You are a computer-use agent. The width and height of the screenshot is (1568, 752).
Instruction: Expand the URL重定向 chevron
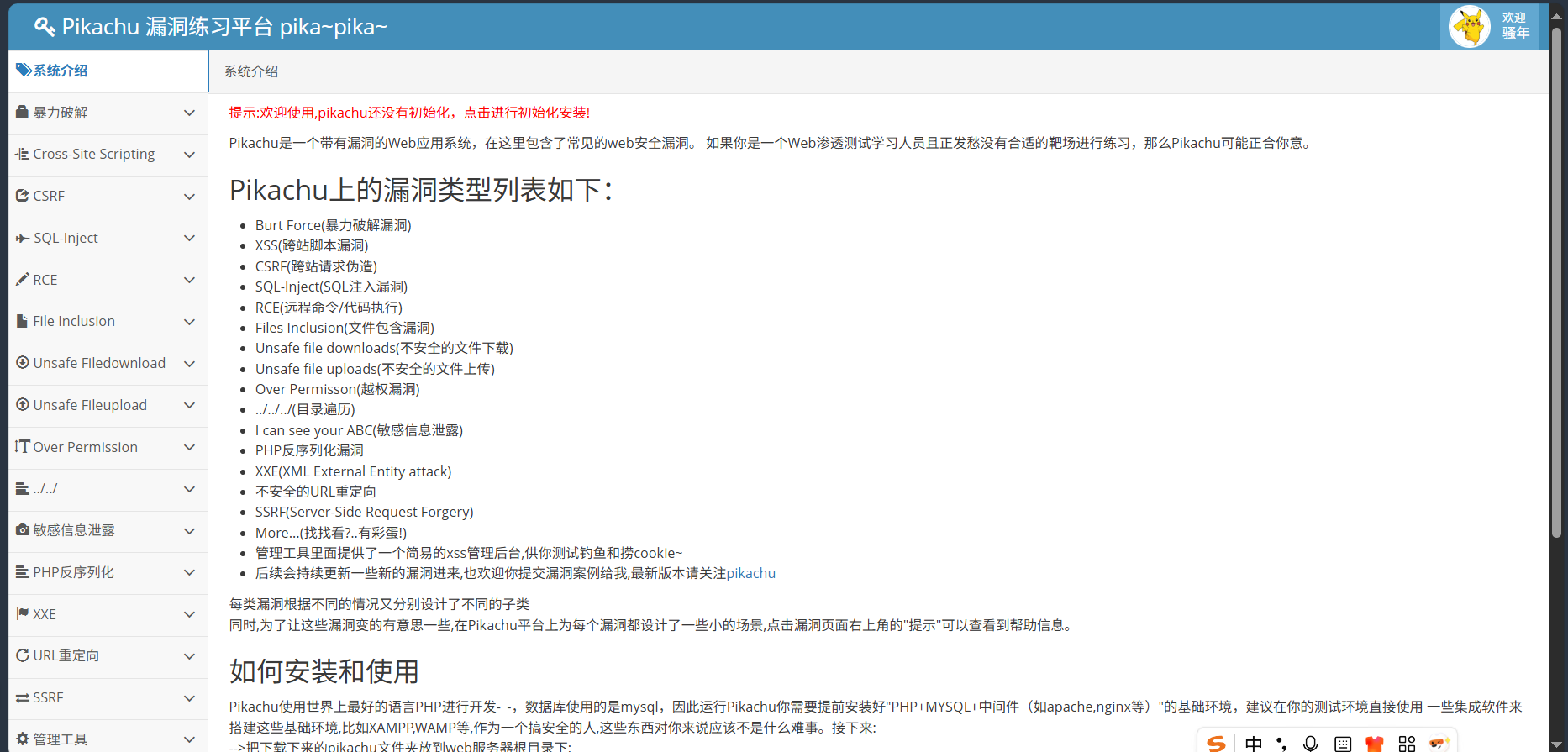pyautogui.click(x=189, y=656)
